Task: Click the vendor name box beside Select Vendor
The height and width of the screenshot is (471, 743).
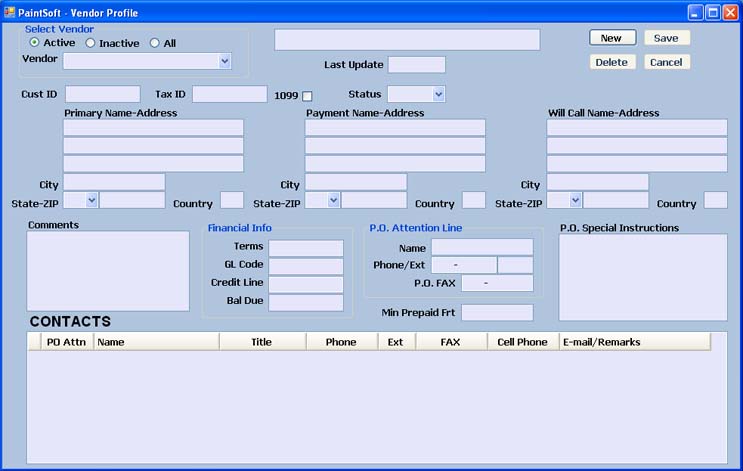Action: [407, 40]
